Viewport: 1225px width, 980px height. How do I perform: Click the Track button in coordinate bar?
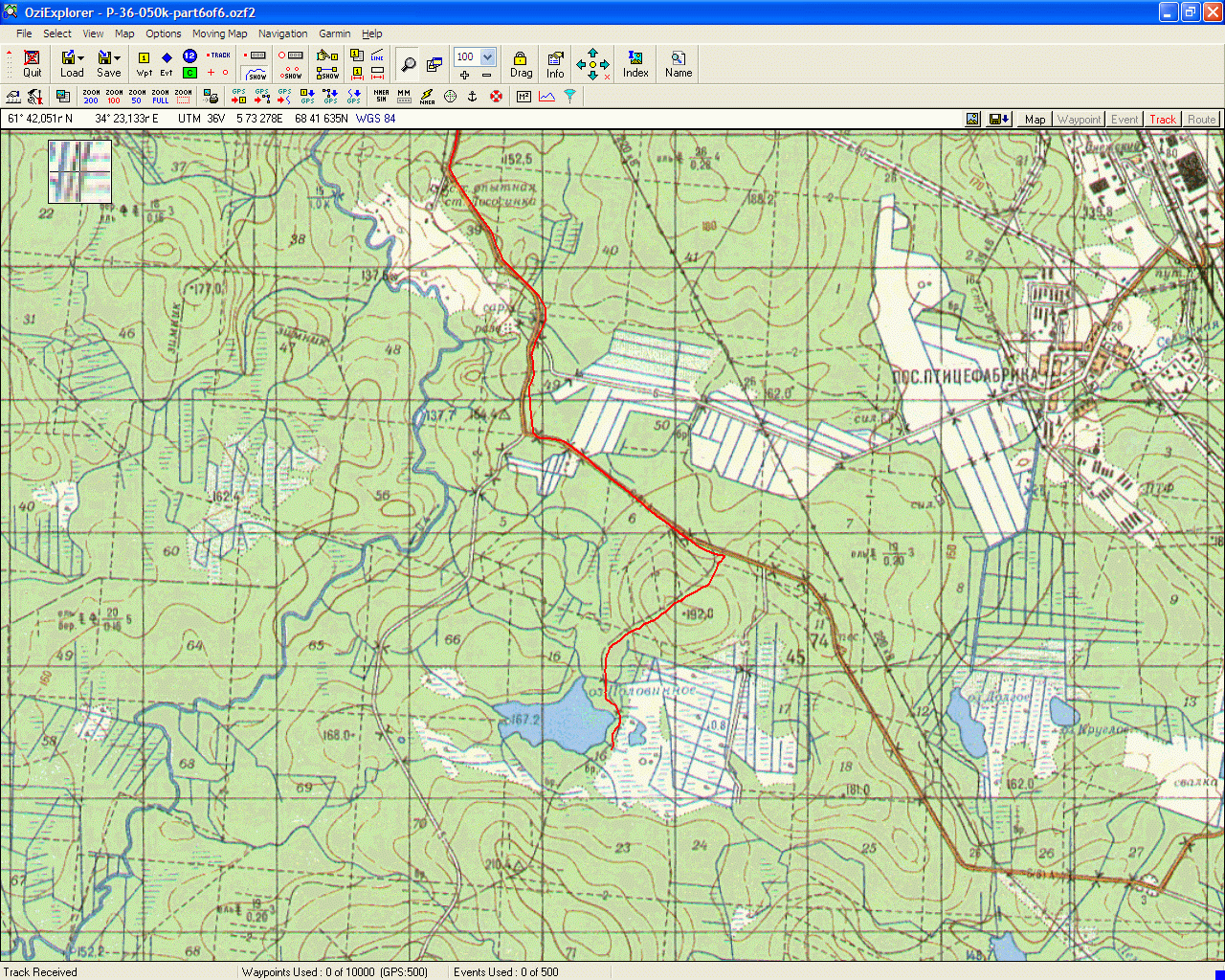[1163, 120]
